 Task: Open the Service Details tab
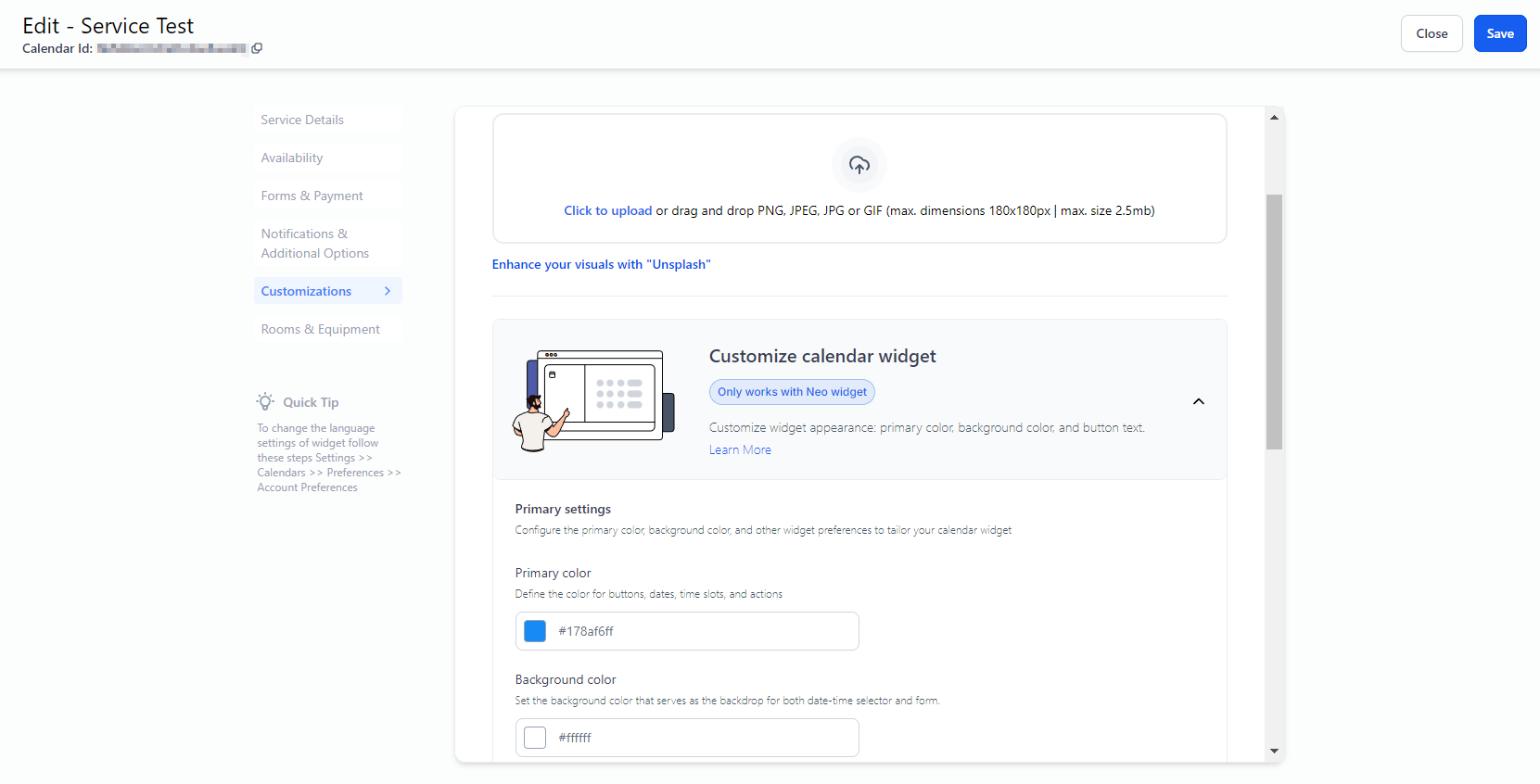[302, 120]
